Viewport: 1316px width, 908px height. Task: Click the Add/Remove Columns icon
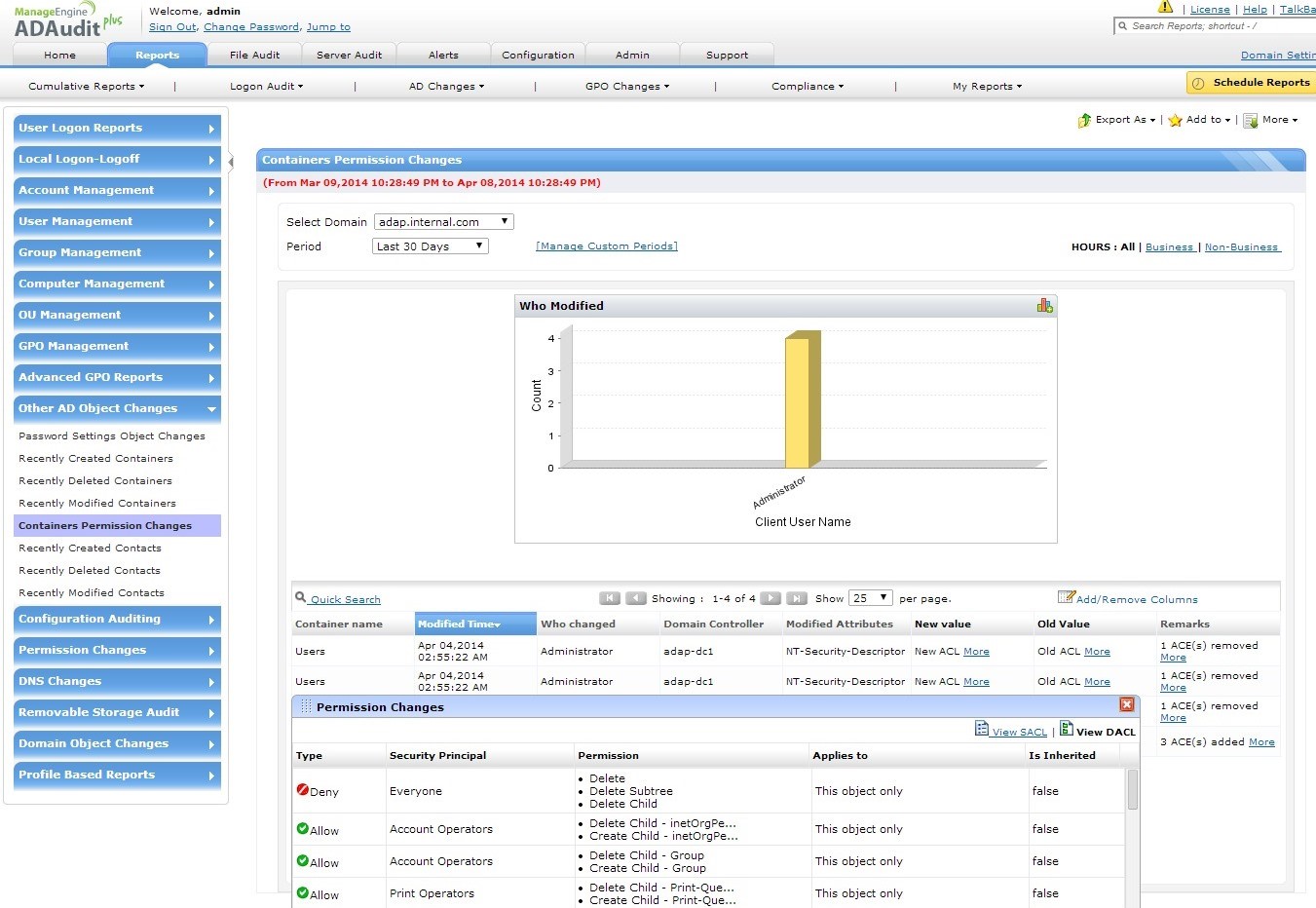[1066, 597]
